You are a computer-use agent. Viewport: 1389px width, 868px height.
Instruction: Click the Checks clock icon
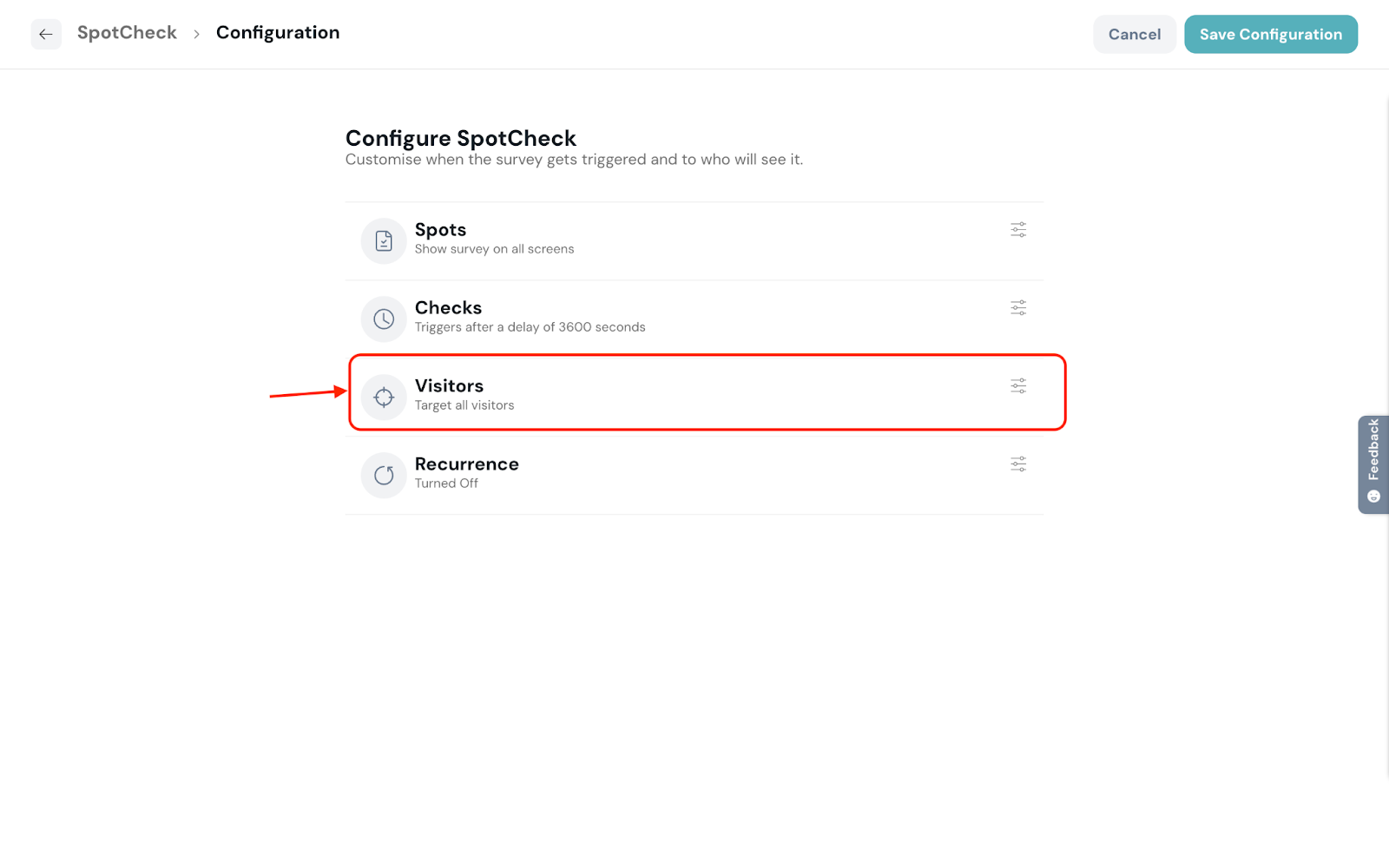(x=384, y=319)
